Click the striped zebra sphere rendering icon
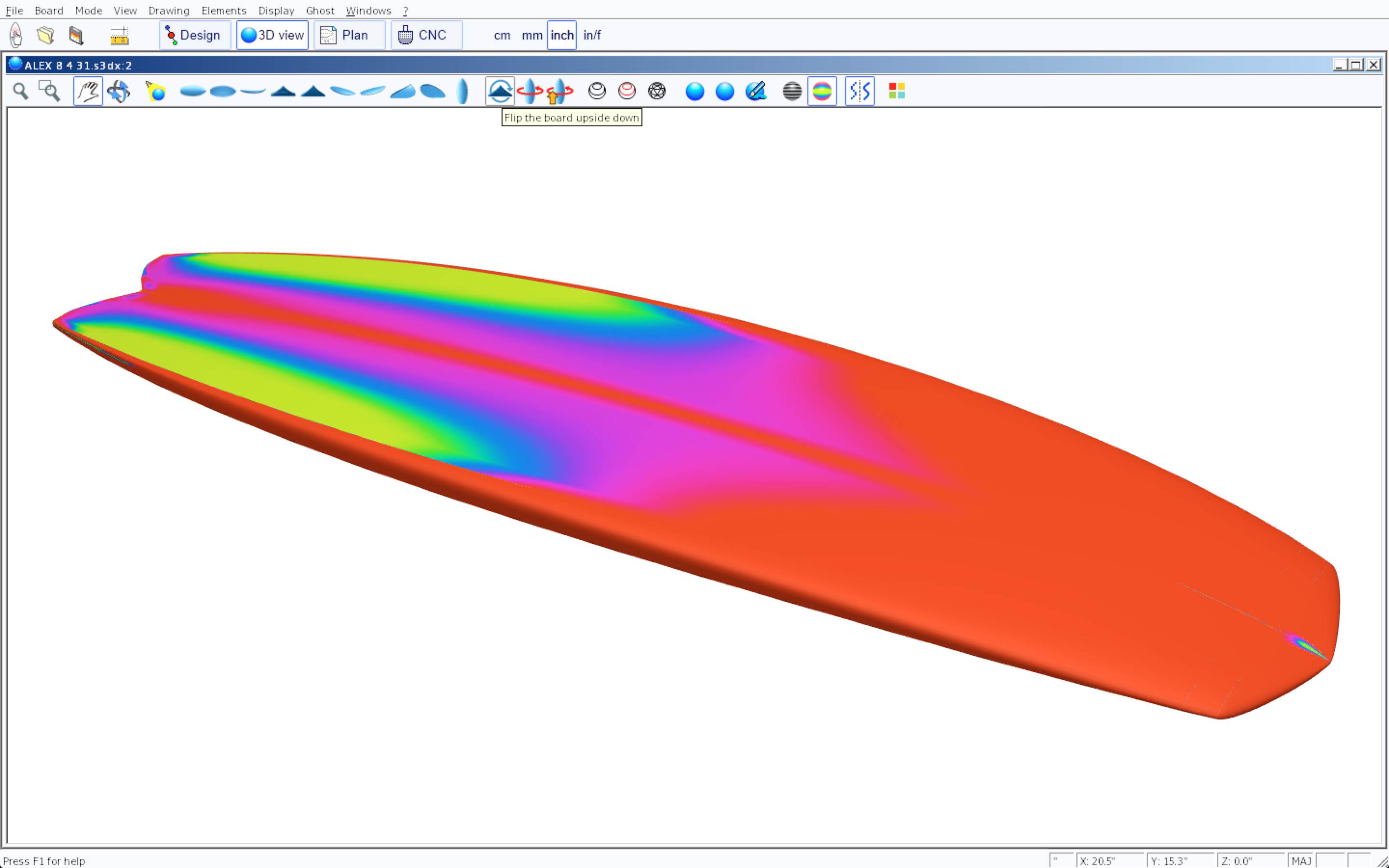Image resolution: width=1389 pixels, height=868 pixels. pyautogui.click(x=792, y=91)
